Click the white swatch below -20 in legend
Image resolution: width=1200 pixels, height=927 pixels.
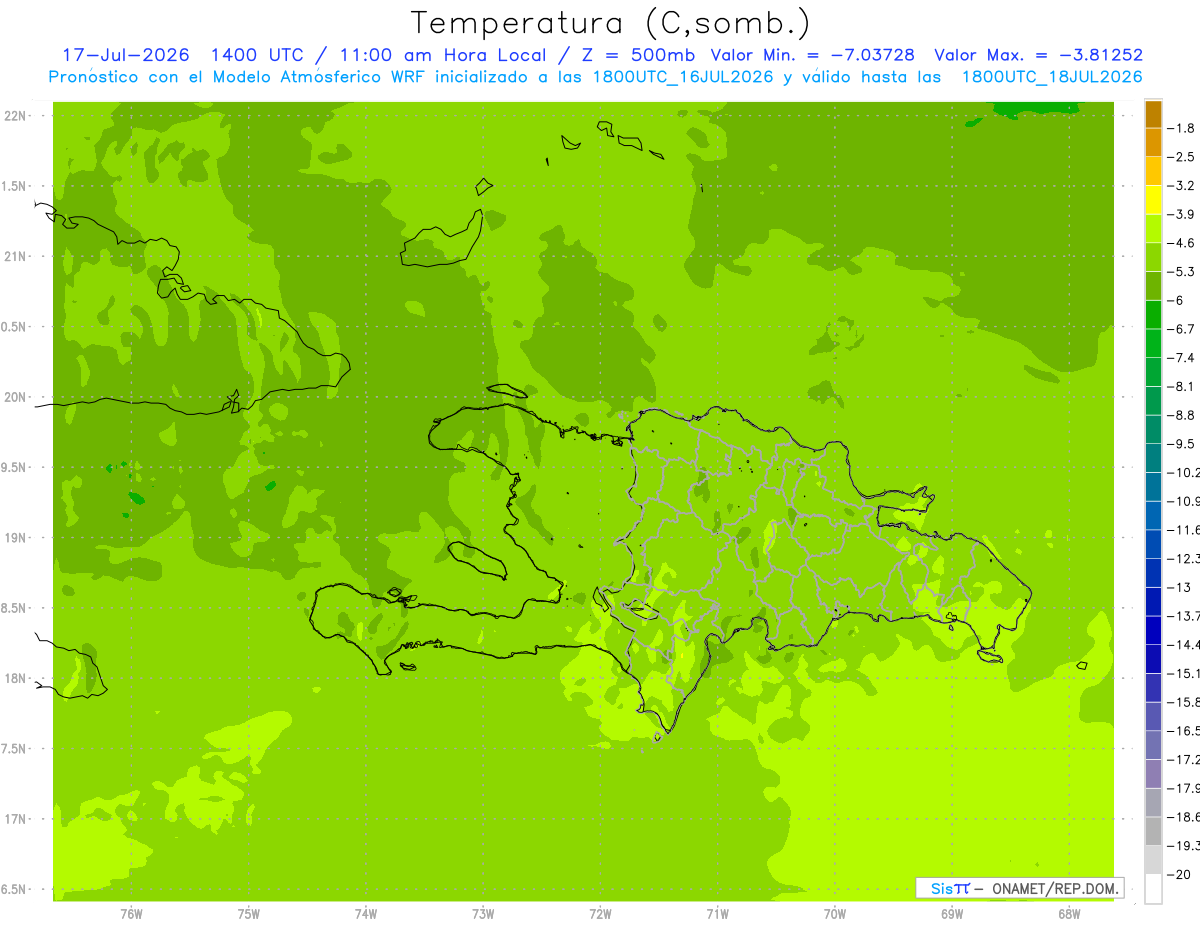point(1153,889)
